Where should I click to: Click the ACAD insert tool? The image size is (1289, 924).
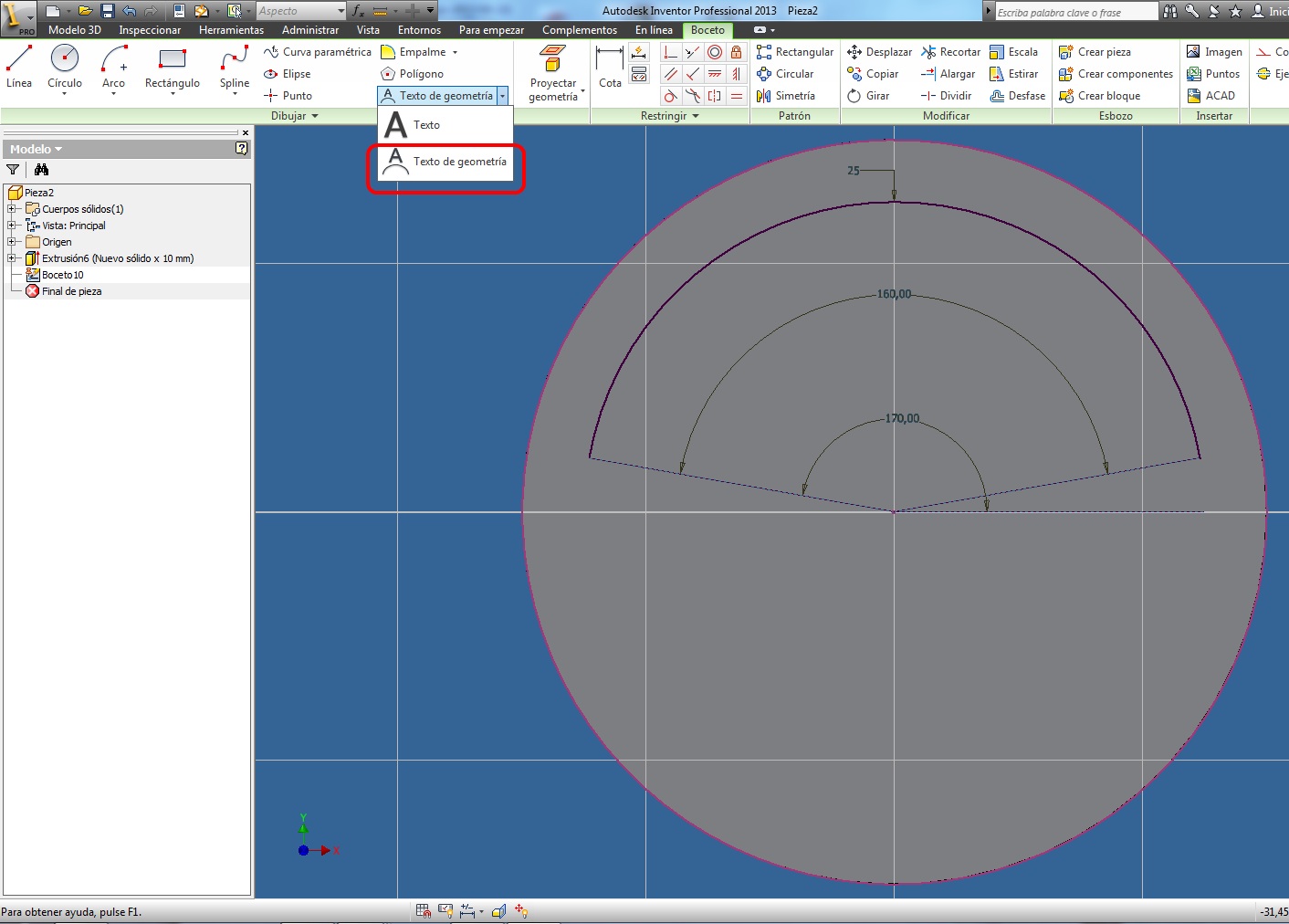click(1210, 96)
